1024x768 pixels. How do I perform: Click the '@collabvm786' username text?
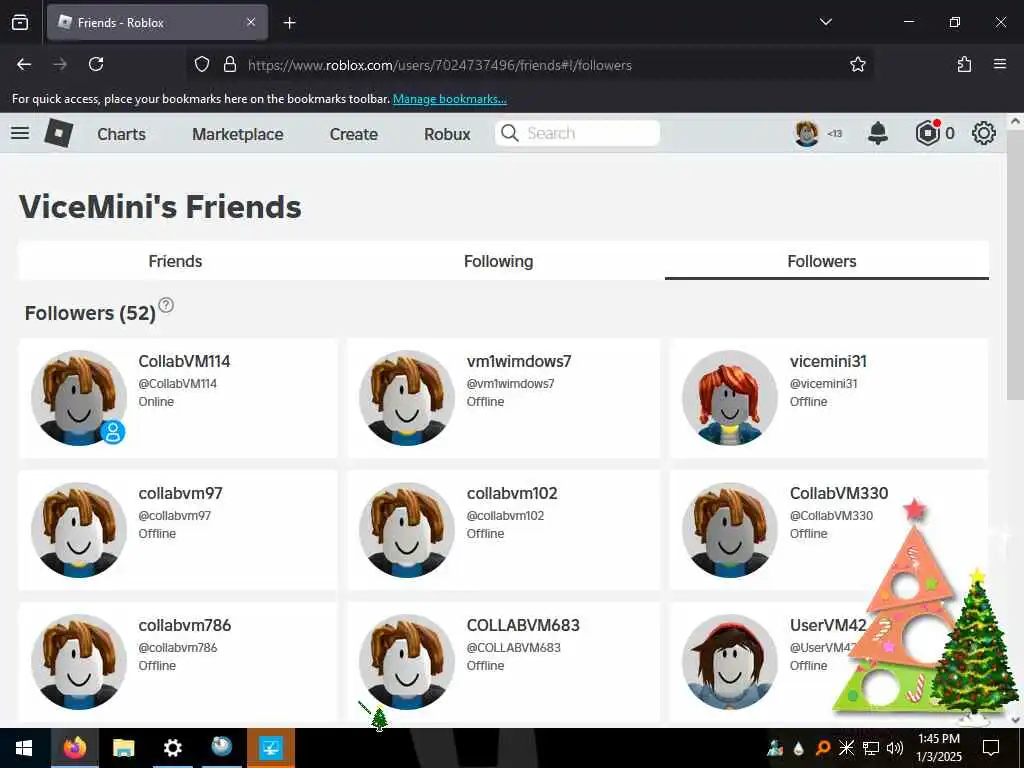point(178,647)
